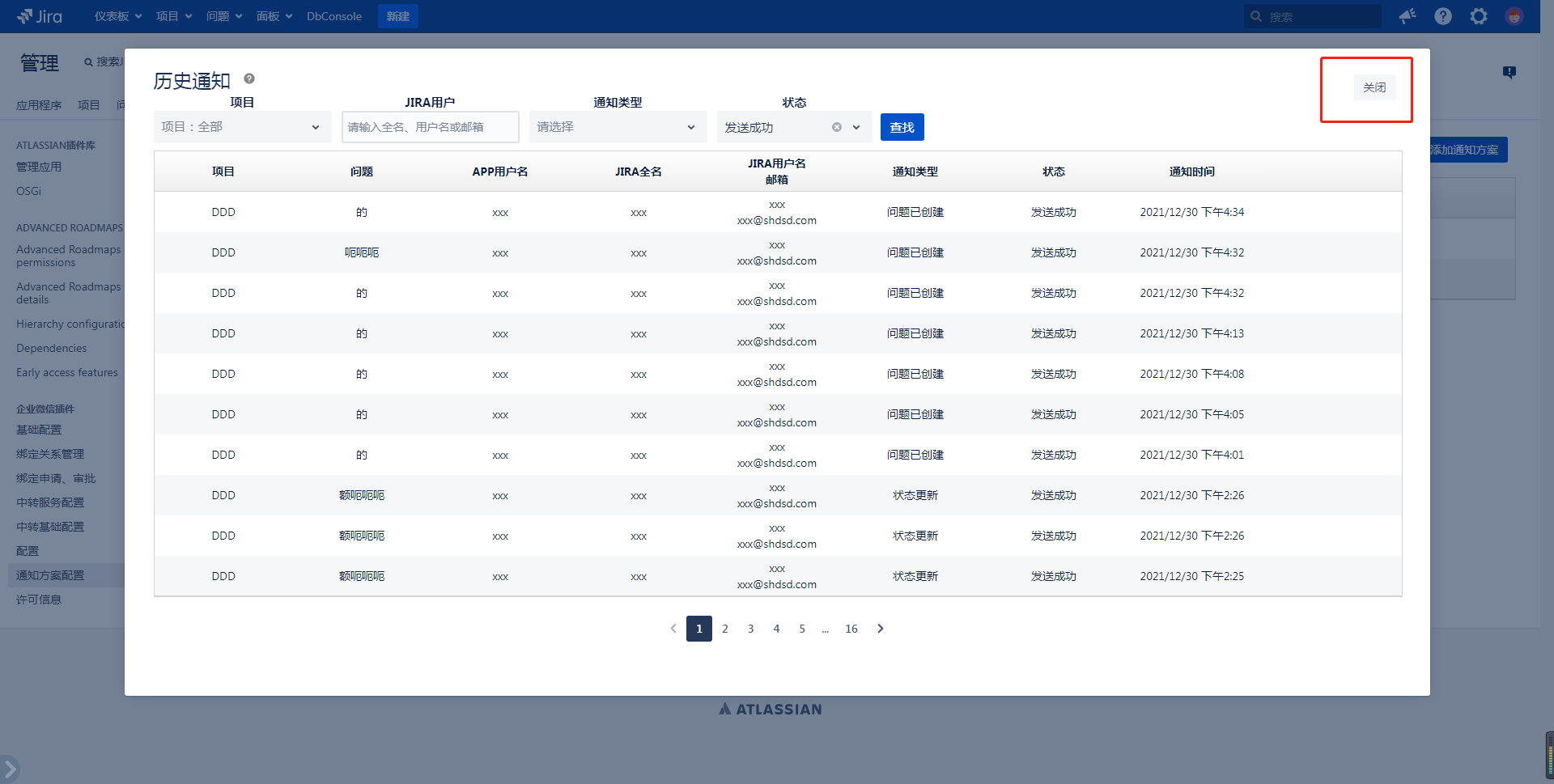Click the JIRA用户 input field

[430, 127]
